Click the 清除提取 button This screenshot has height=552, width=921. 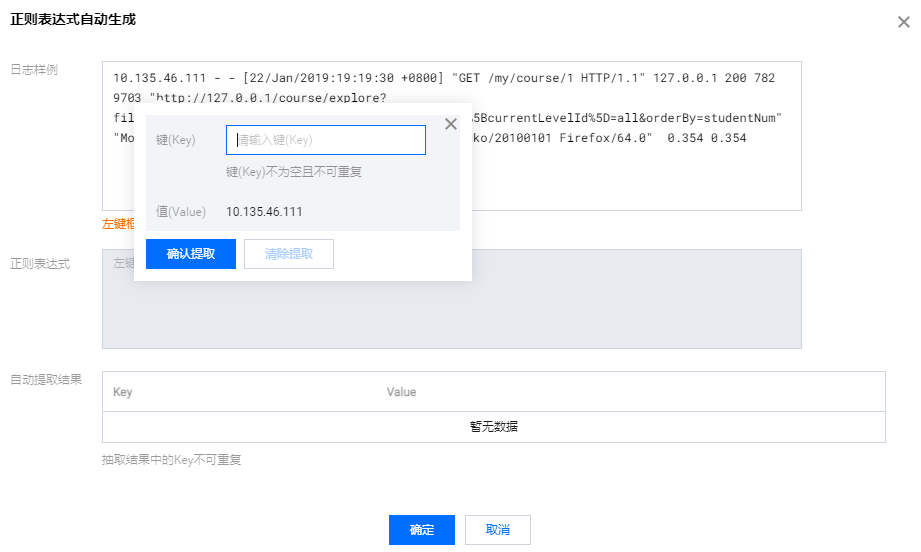(x=289, y=254)
